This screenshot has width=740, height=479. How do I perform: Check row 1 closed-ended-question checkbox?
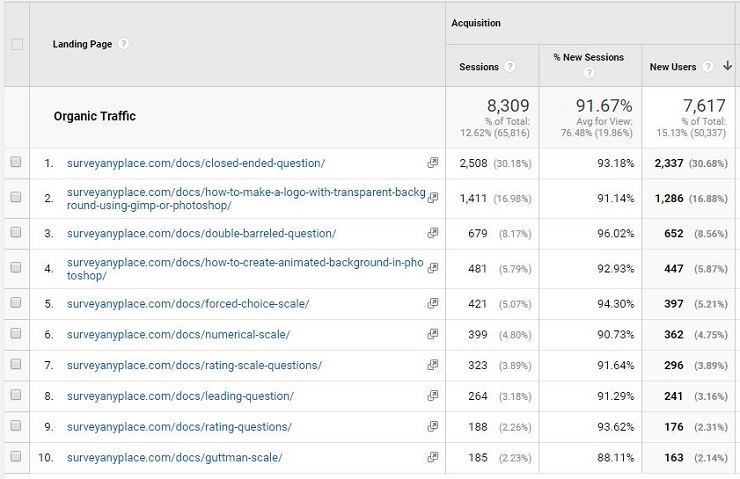pos(16,162)
